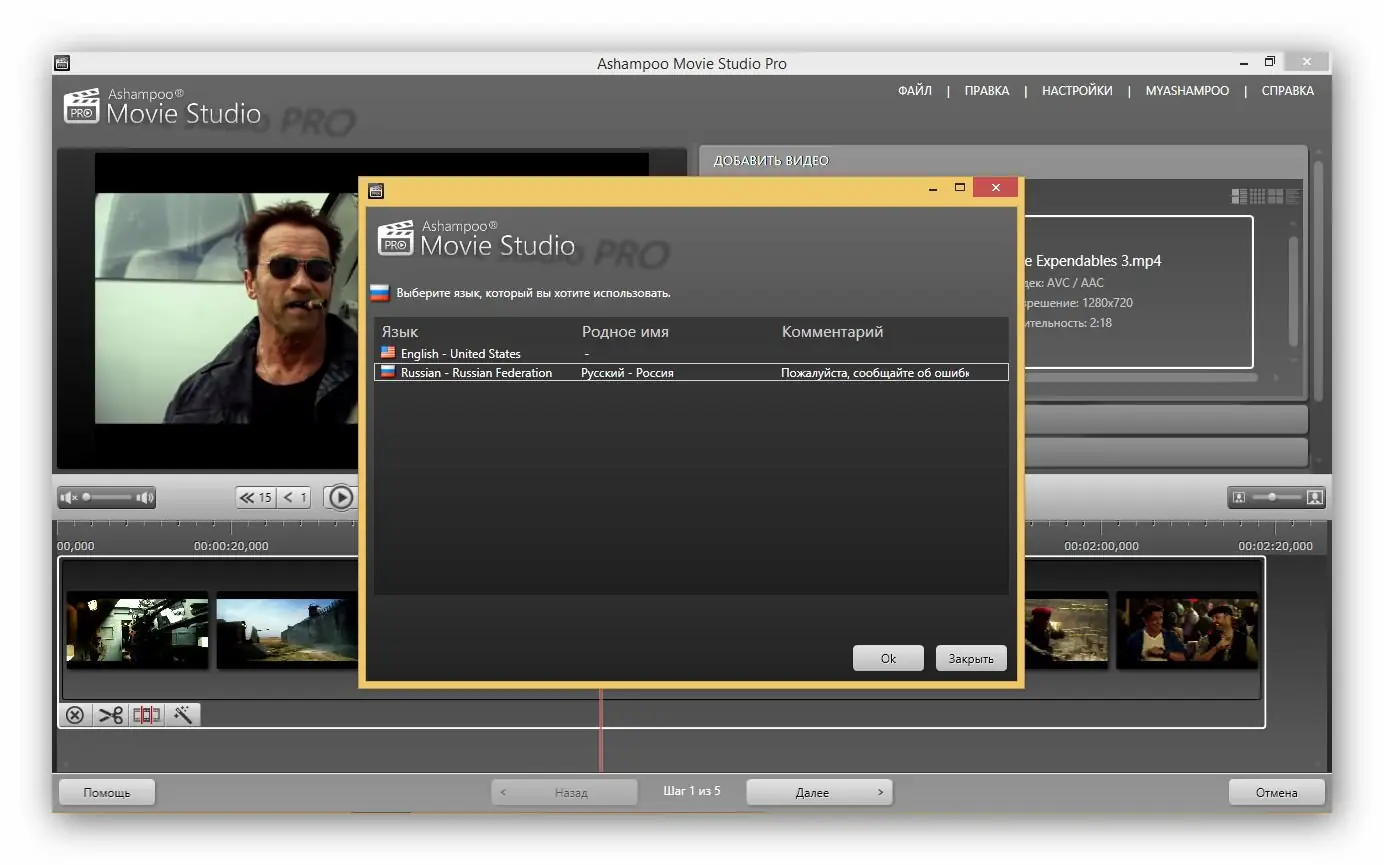Viewport: 1384px width, 865px height.
Task: Select Russian - Russian Federation language row
Action: click(691, 372)
